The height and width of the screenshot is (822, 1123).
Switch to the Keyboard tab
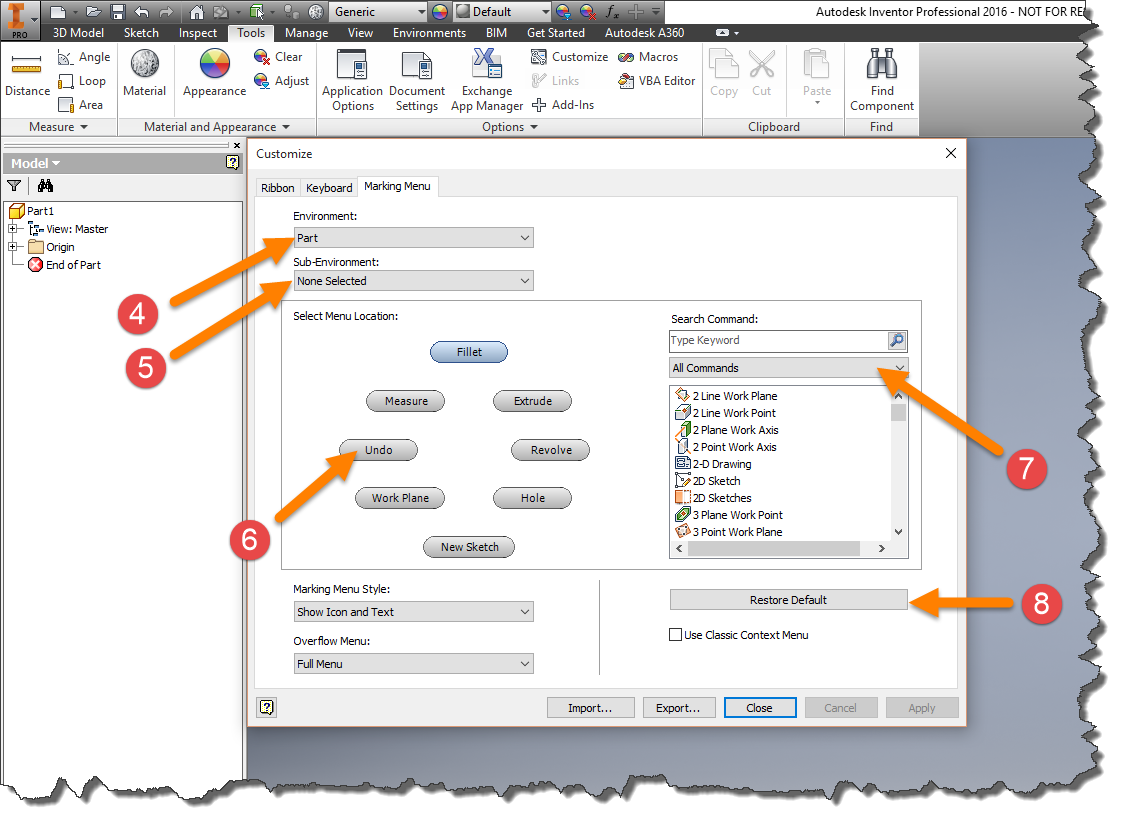coord(329,188)
